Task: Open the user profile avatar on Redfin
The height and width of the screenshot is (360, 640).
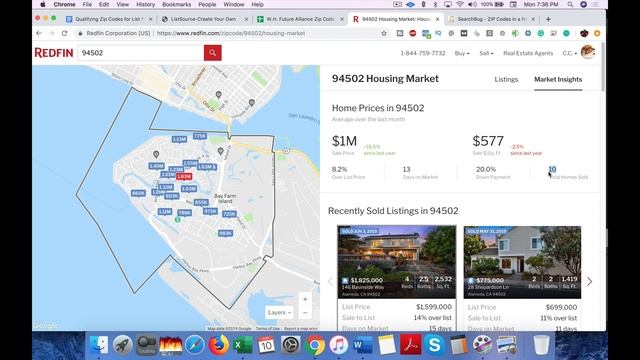Action: [588, 52]
